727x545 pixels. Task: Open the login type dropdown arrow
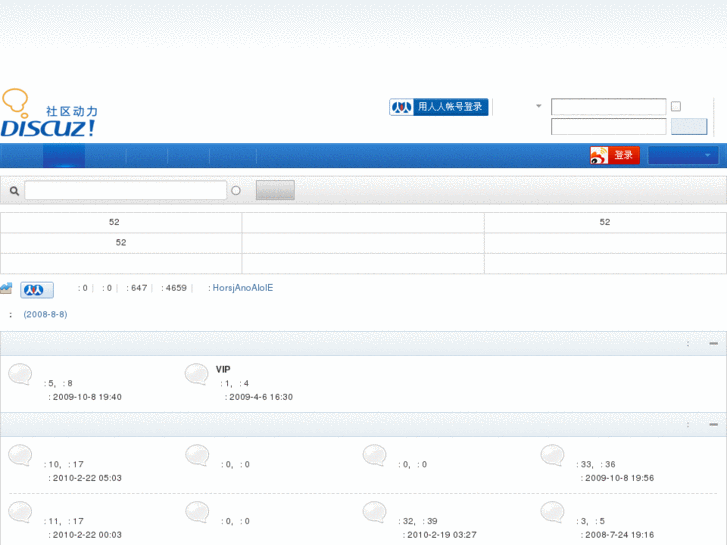click(x=538, y=106)
